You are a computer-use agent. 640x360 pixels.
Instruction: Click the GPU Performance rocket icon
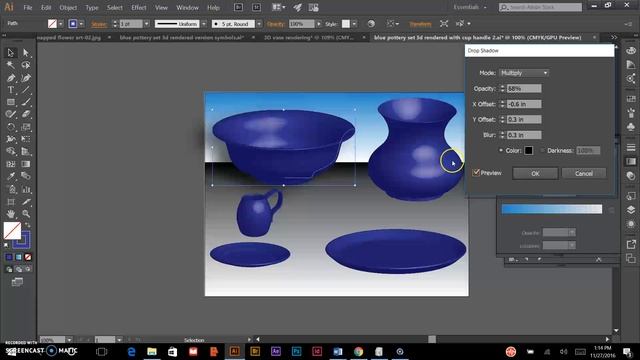coord(298,7)
